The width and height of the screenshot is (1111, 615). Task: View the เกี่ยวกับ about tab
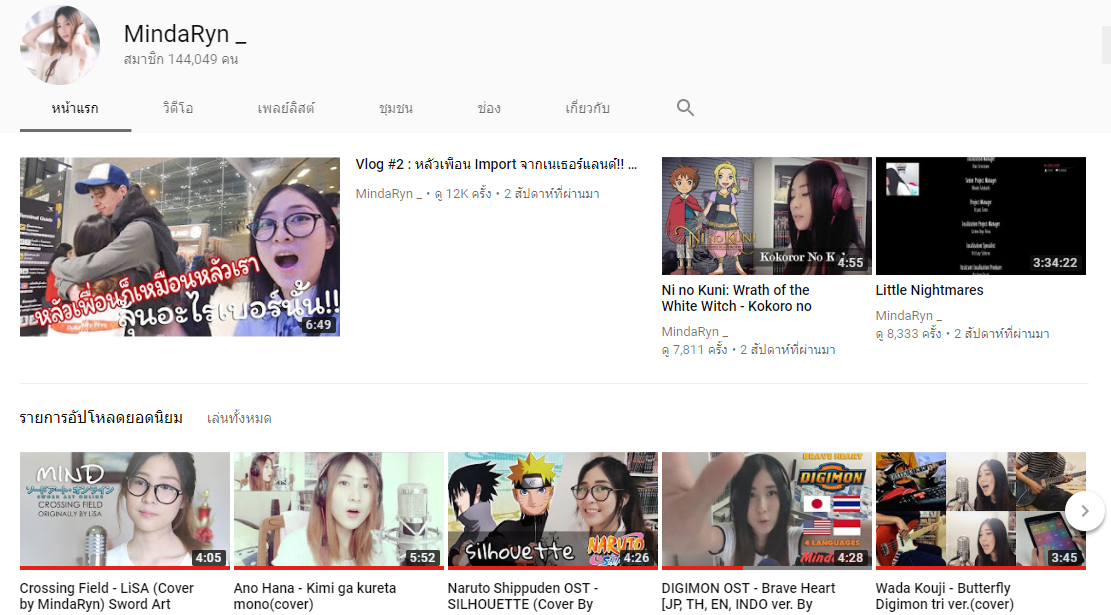tap(587, 108)
